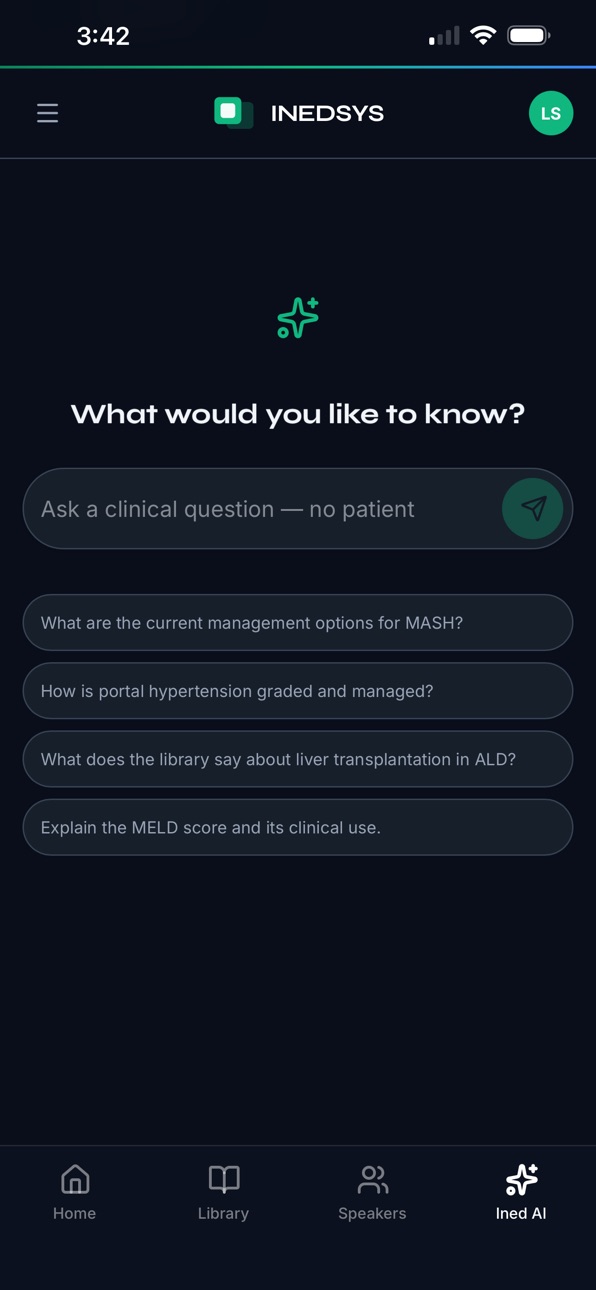Tap the Ined AI sparkle icon
Screen dimensions: 596x1290
(521, 1180)
